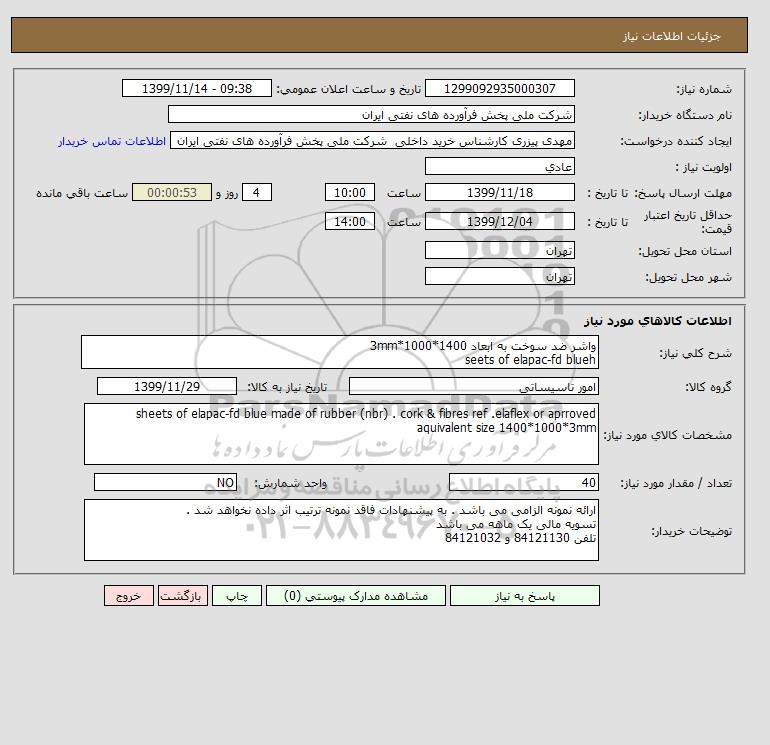Click the label شرح کلی نیاز

pos(696,353)
